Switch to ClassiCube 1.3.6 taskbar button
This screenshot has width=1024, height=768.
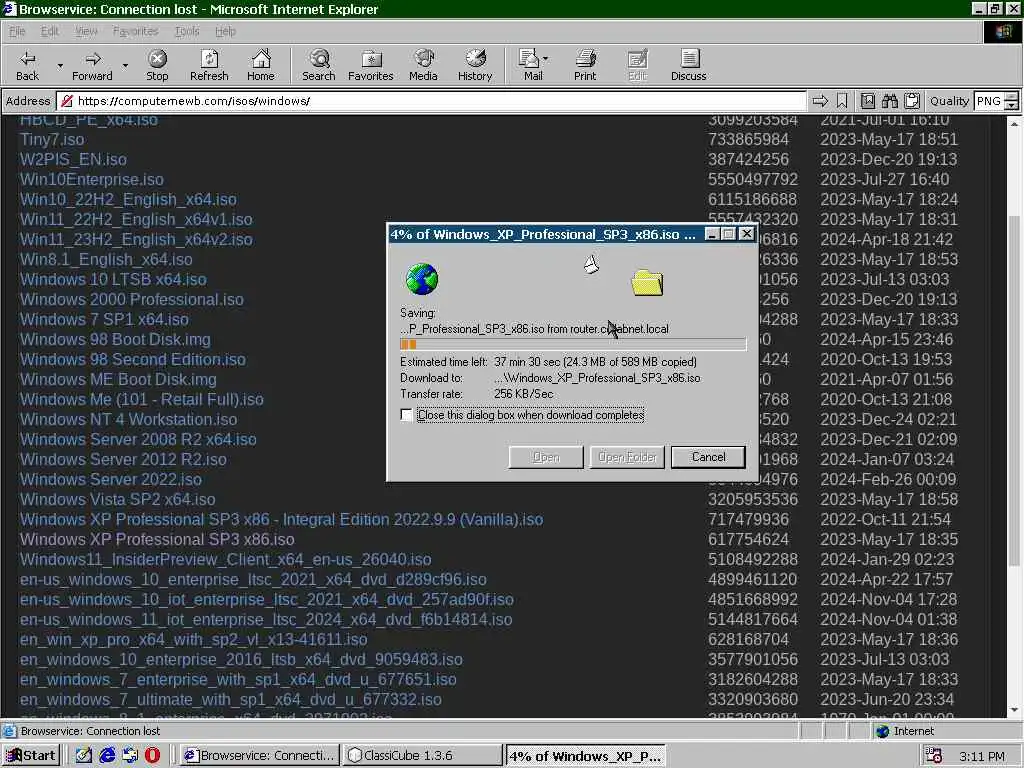point(423,756)
